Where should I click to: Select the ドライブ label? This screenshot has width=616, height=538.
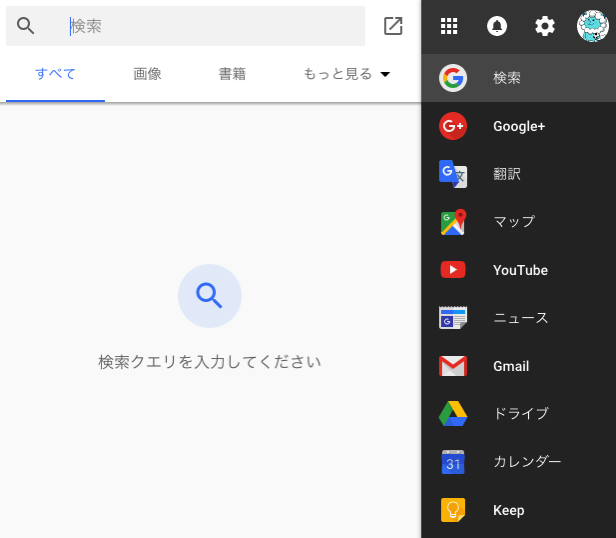pyautogui.click(x=521, y=414)
